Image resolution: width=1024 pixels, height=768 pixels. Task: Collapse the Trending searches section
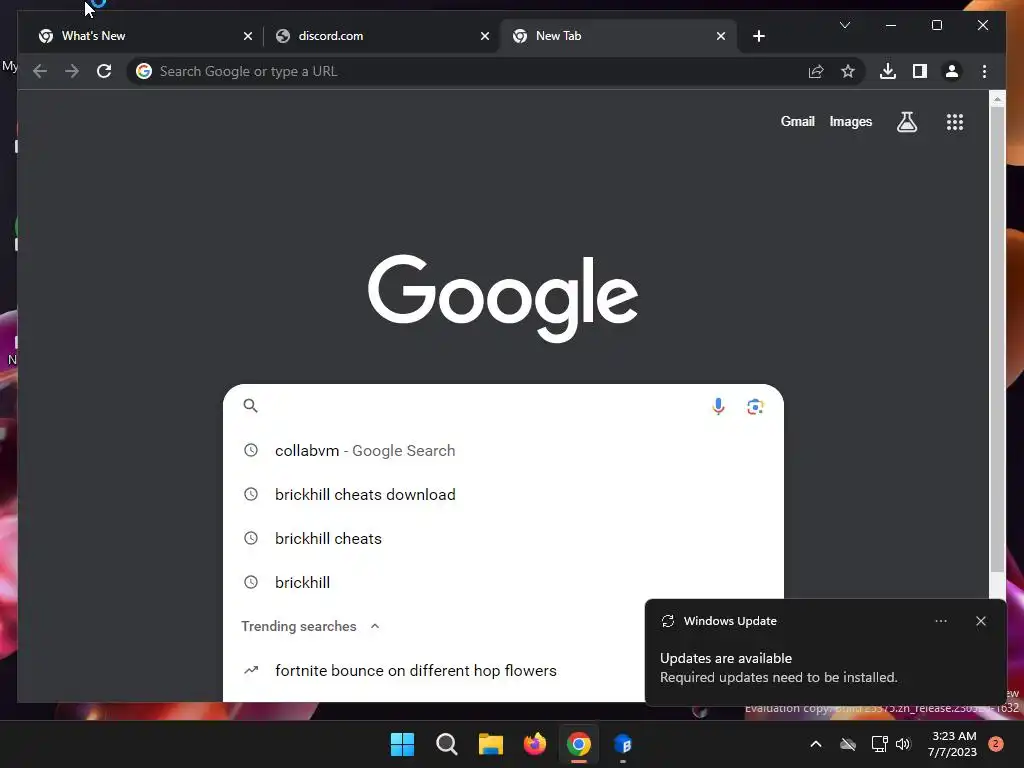[x=375, y=626]
